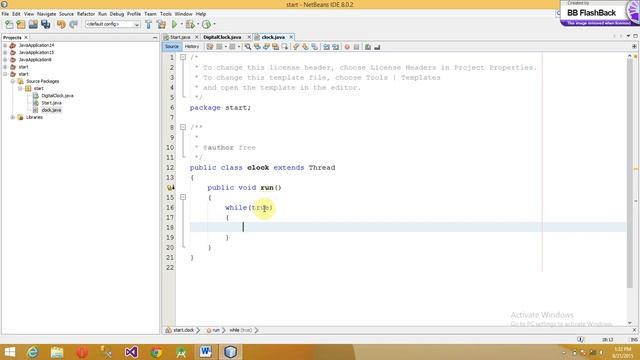Open the Tools menu
The image size is (640, 360).
[166, 14]
